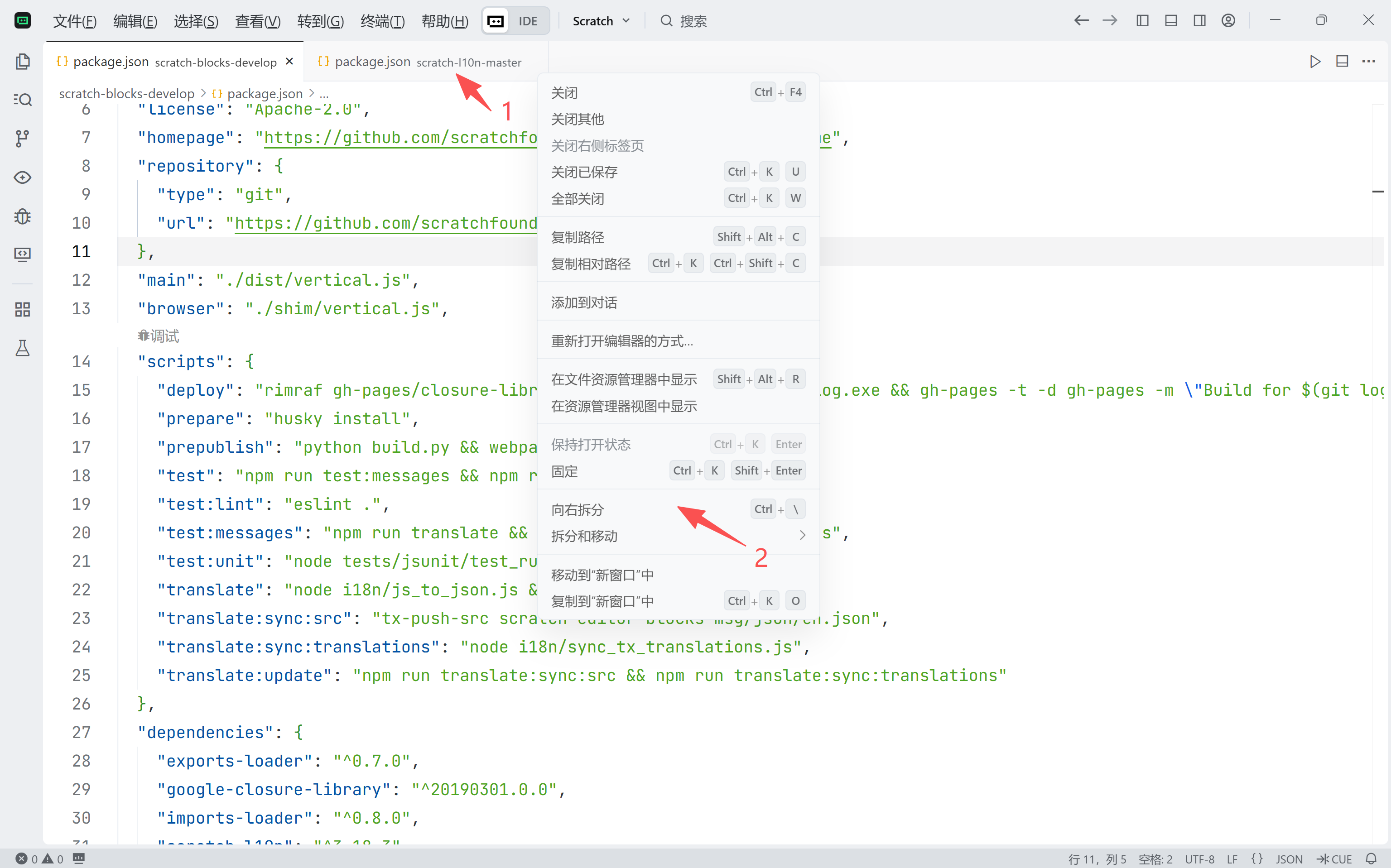Open the Testing flask icon in sidebar

coord(22,348)
